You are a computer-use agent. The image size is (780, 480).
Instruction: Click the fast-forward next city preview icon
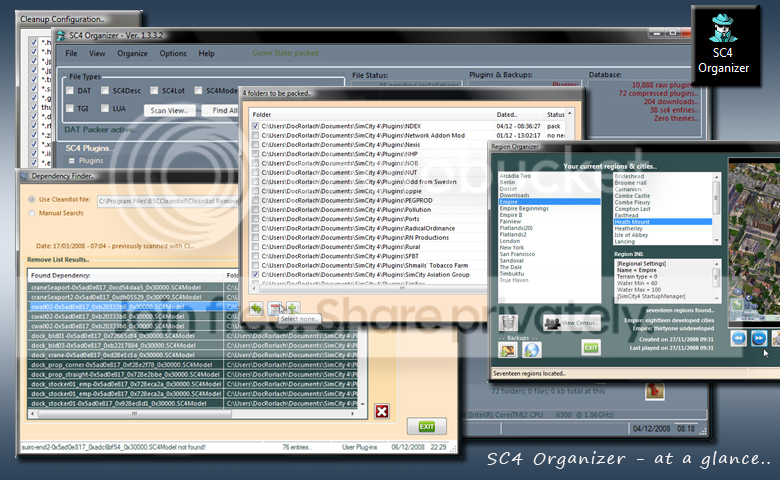pyautogui.click(x=759, y=338)
